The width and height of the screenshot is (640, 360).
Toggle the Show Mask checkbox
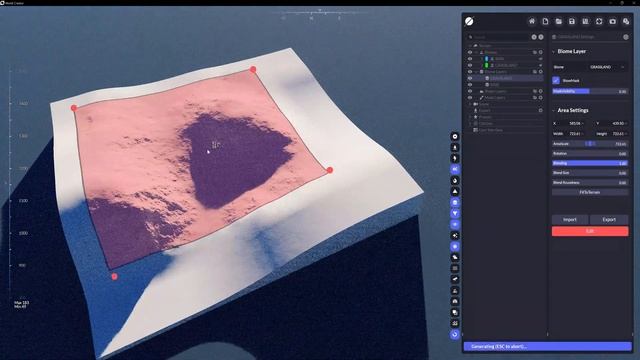(x=556, y=80)
